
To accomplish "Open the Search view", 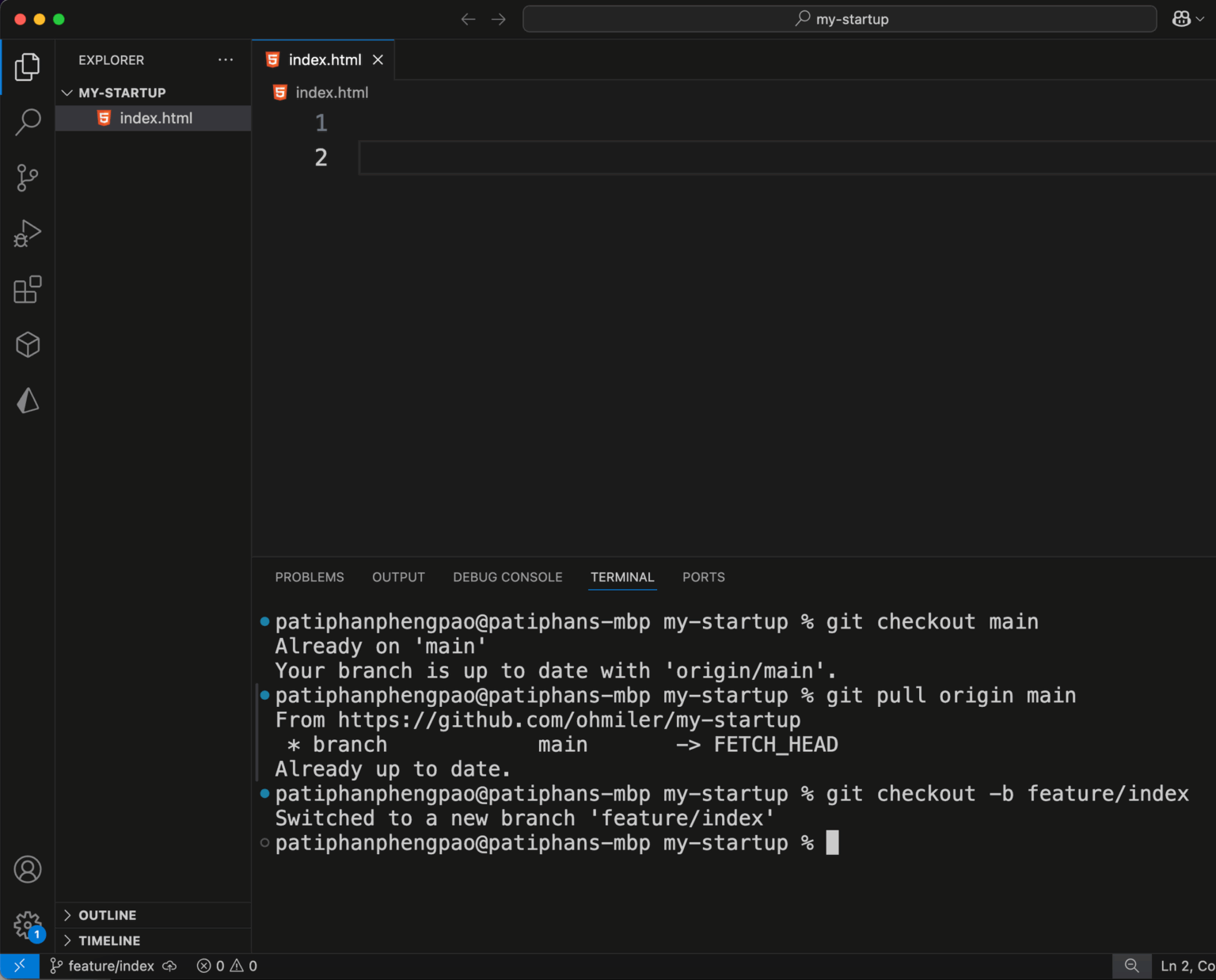I will [27, 122].
